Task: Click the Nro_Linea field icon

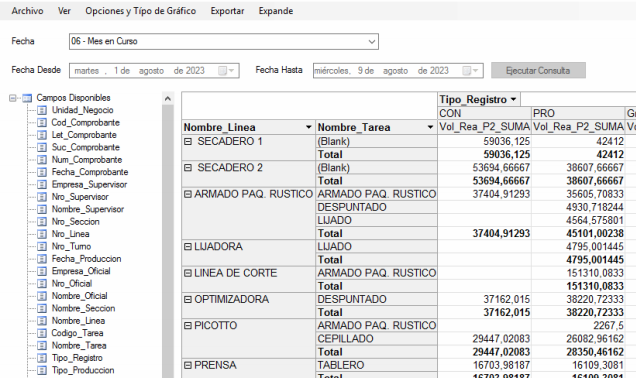Action: coord(42,234)
